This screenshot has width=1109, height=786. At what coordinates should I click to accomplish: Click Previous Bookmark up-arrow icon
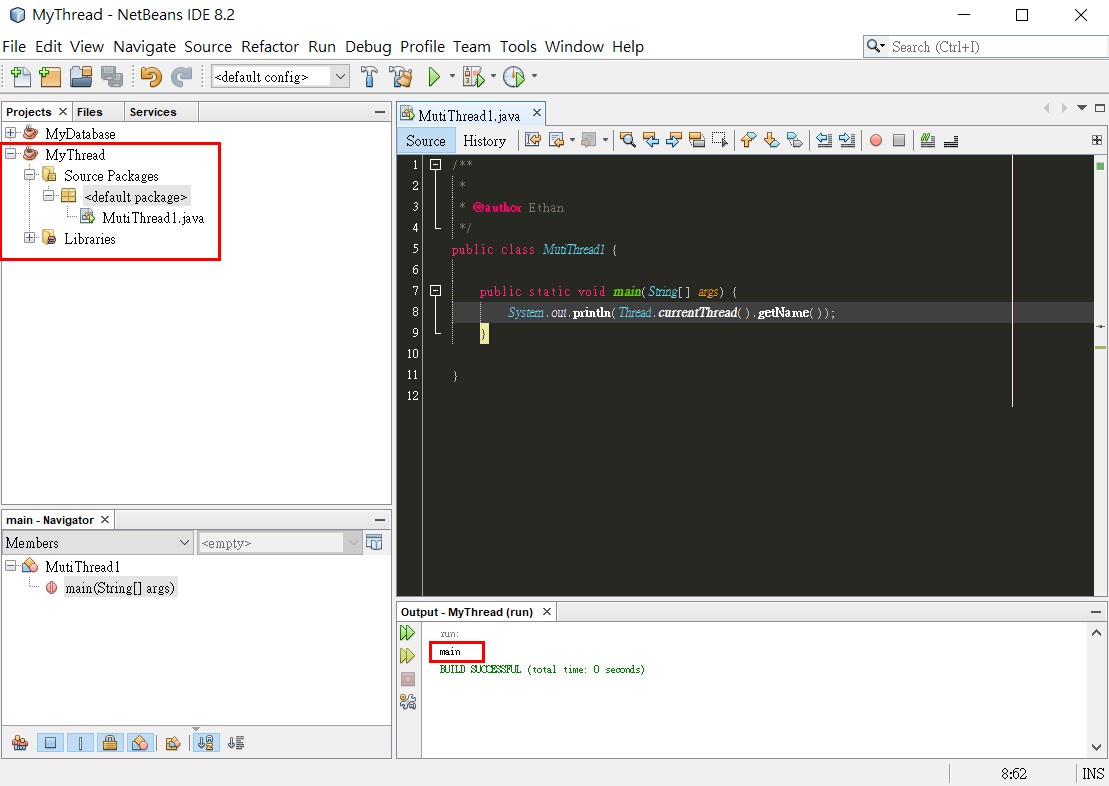(748, 140)
